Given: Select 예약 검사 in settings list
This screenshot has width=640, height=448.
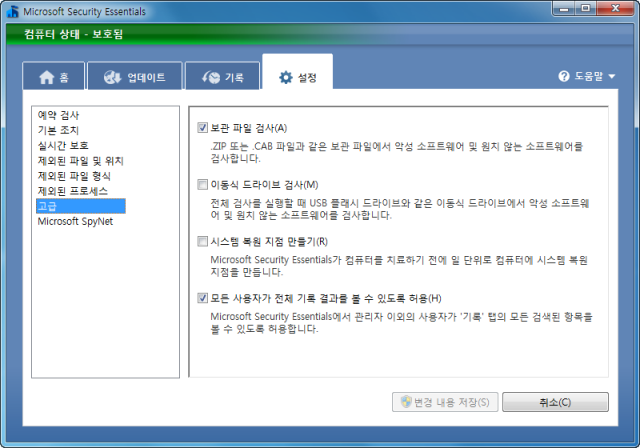Looking at the screenshot, I should (x=58, y=115).
